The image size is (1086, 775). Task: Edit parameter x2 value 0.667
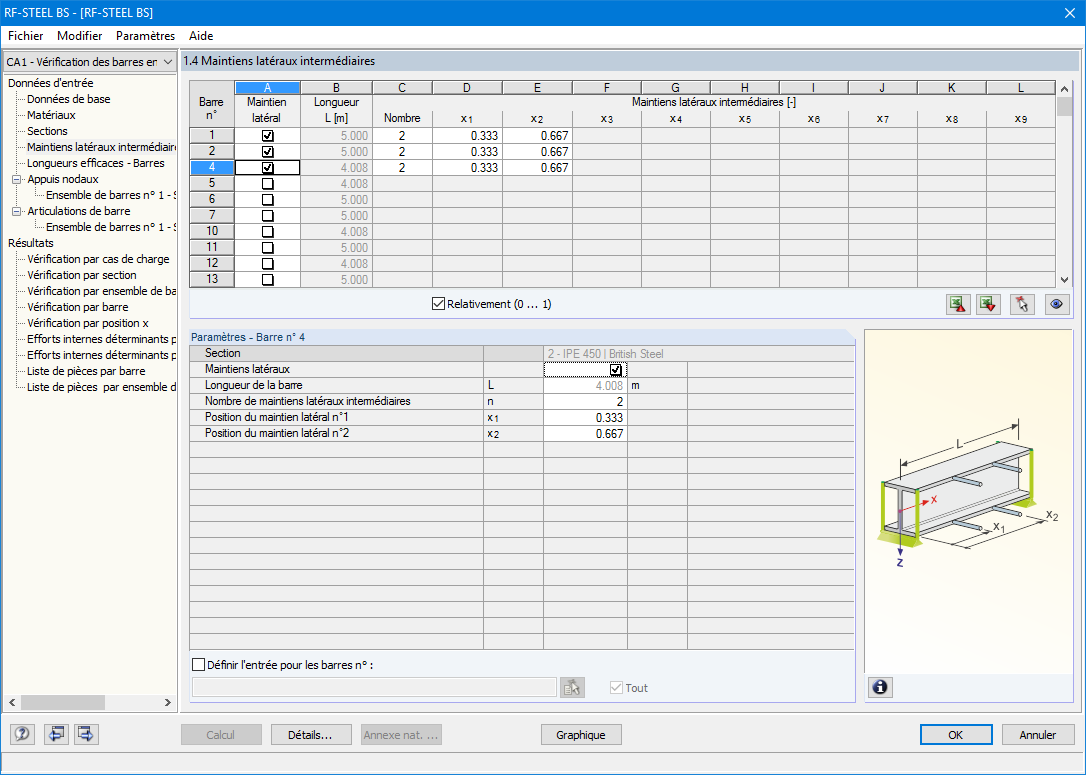pos(585,434)
